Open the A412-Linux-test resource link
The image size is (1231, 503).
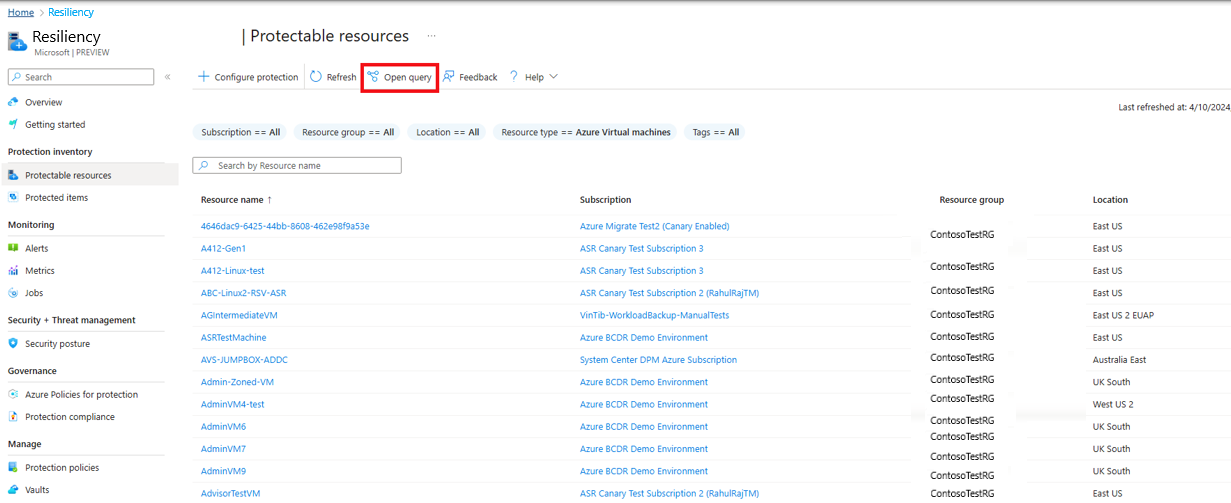pyautogui.click(x=232, y=271)
